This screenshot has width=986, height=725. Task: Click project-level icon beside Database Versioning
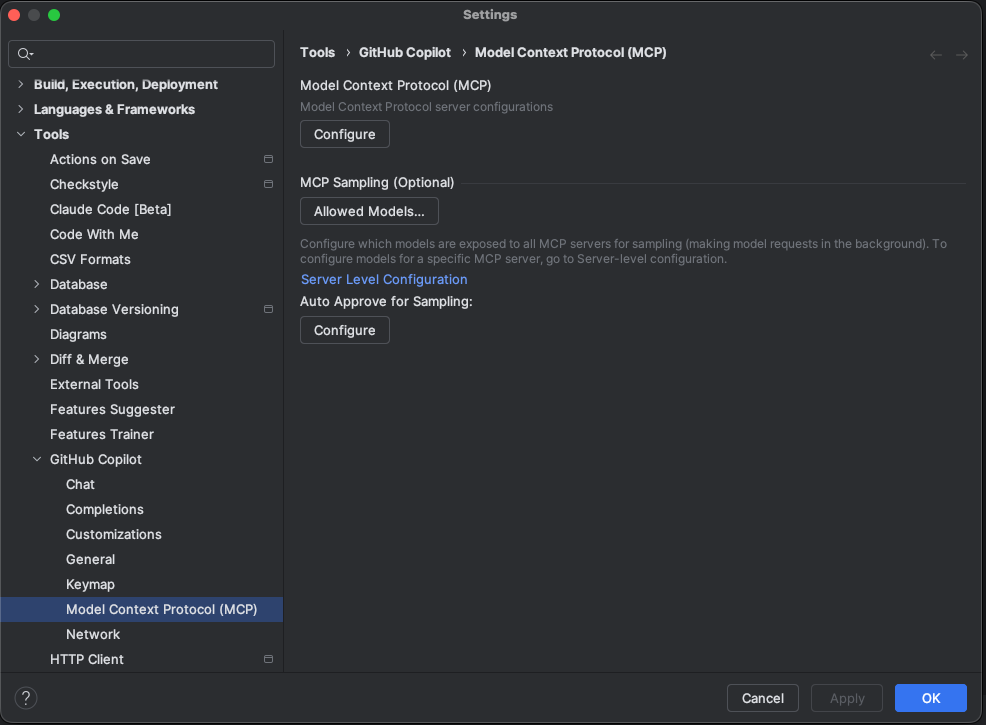point(269,309)
